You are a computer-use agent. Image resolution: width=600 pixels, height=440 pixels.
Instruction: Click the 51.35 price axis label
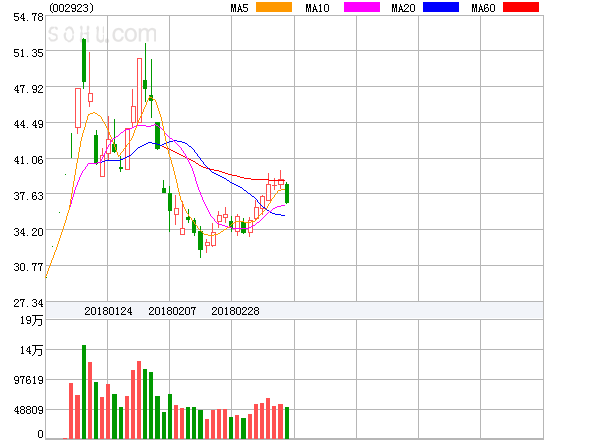pos(28,53)
